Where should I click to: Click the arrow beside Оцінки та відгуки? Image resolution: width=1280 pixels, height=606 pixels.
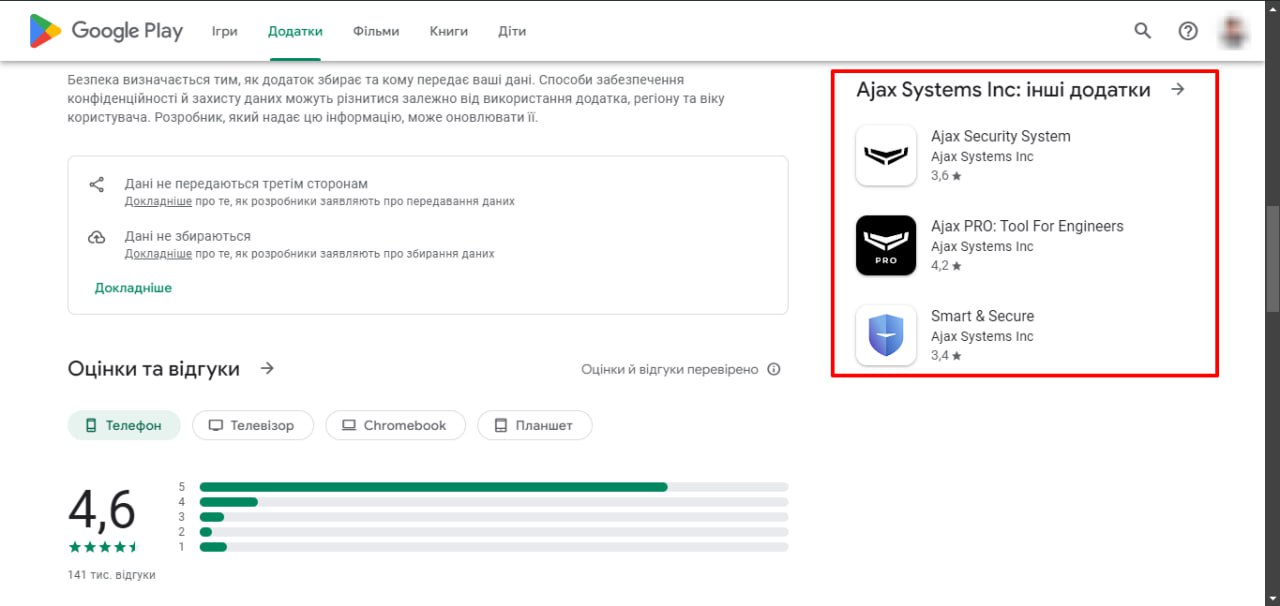pyautogui.click(x=267, y=368)
